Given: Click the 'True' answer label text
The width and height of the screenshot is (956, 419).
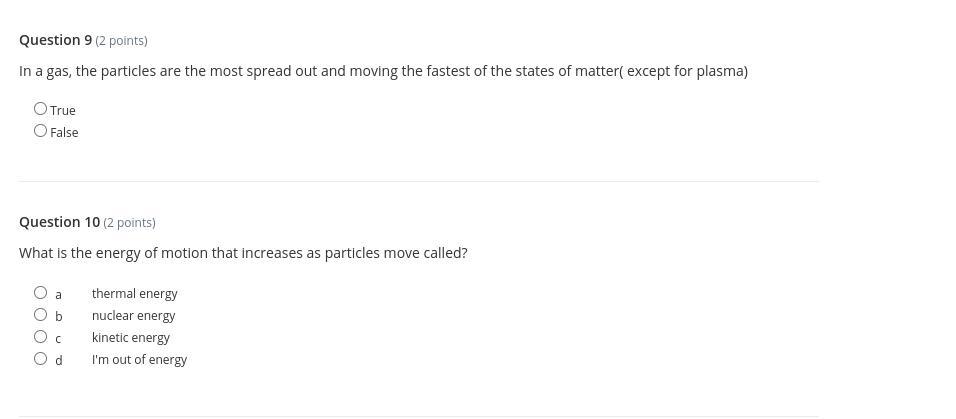Looking at the screenshot, I should click(x=63, y=110).
